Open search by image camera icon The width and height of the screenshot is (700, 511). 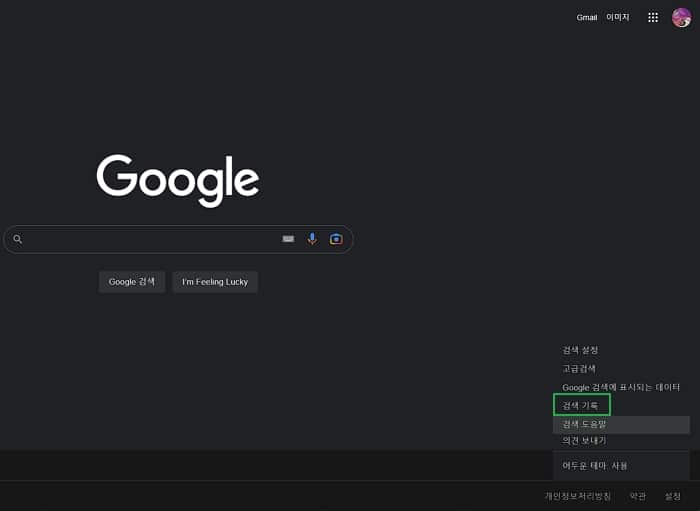coord(336,239)
